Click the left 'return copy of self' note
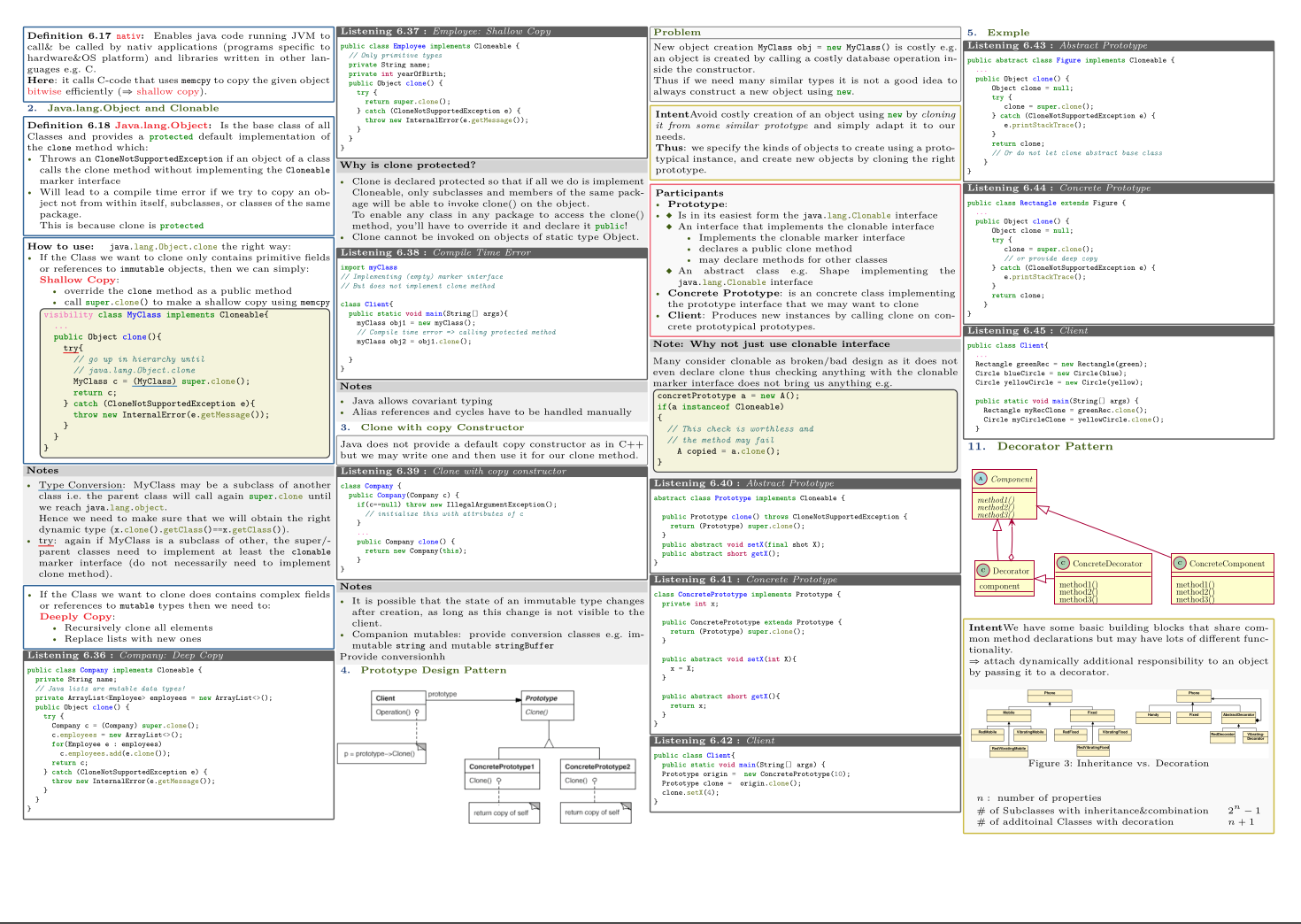Viewport: 1301px width, 924px height. pos(503,812)
